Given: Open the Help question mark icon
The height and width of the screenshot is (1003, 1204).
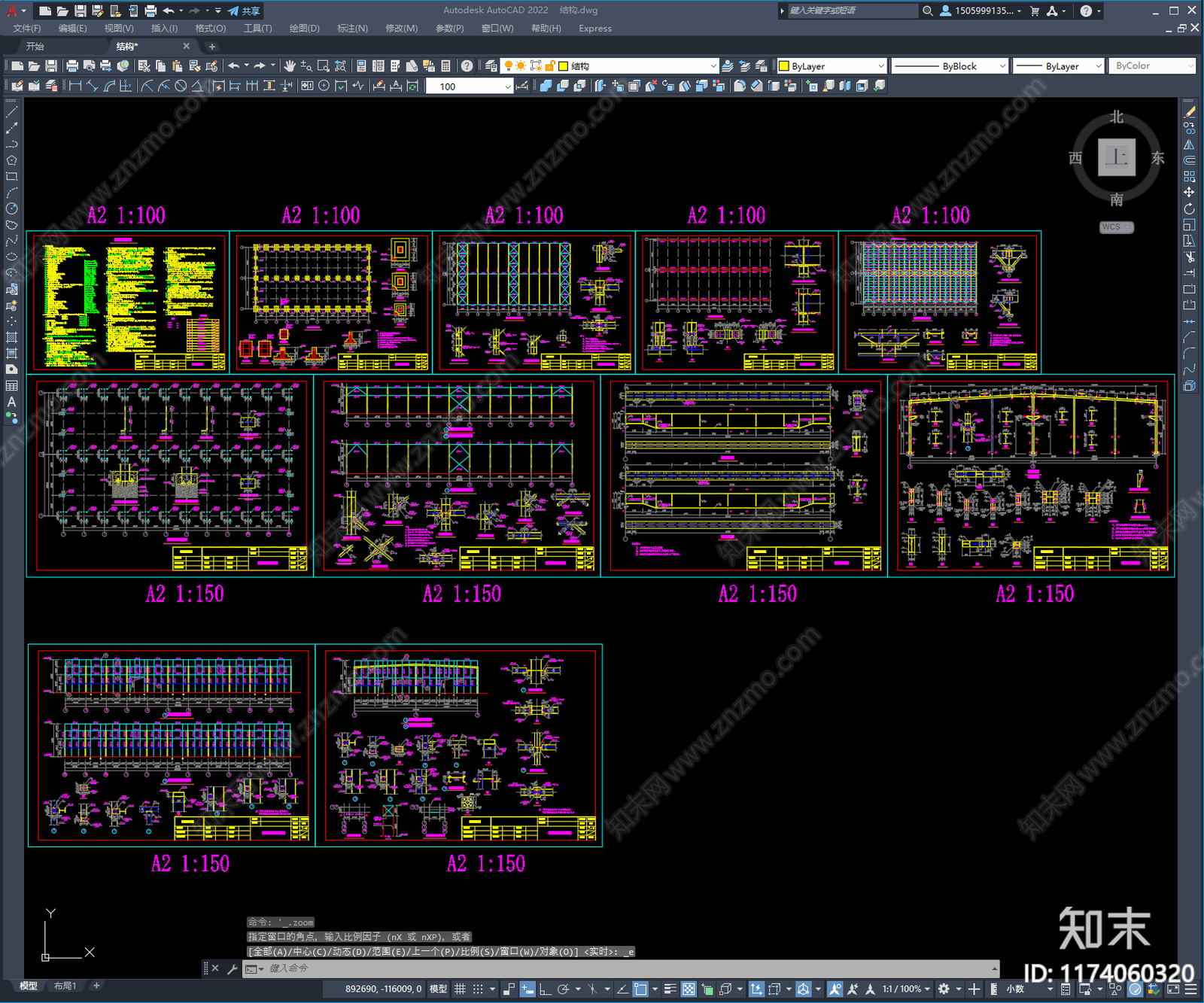Looking at the screenshot, I should pyautogui.click(x=467, y=66).
